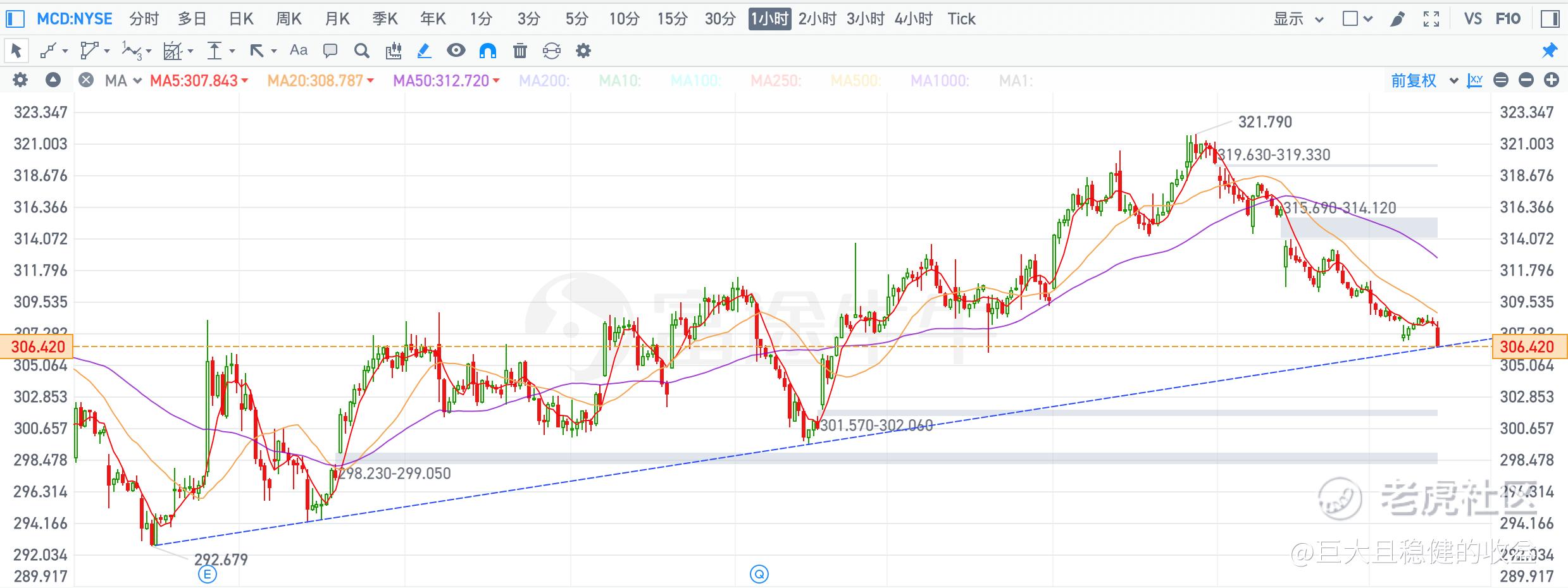Open arrow tool dropdown options
The height and width of the screenshot is (588, 1568).
[x=274, y=51]
